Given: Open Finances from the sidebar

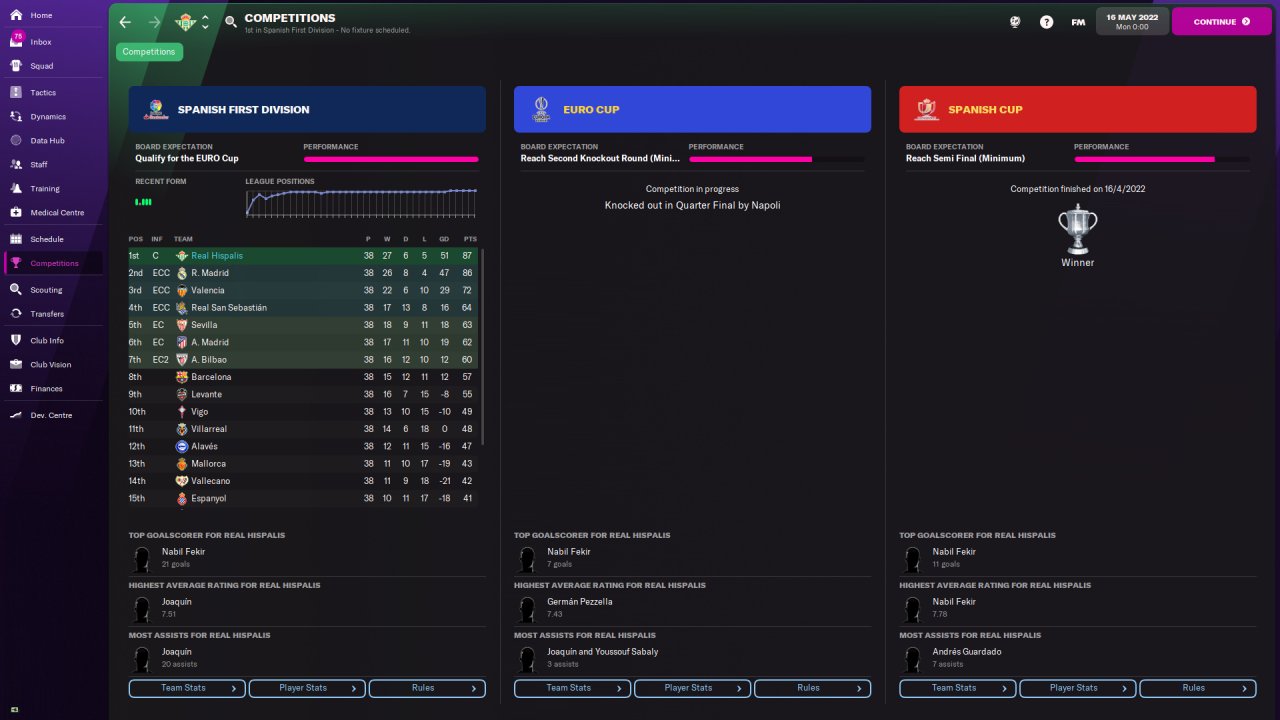Looking at the screenshot, I should [x=54, y=389].
